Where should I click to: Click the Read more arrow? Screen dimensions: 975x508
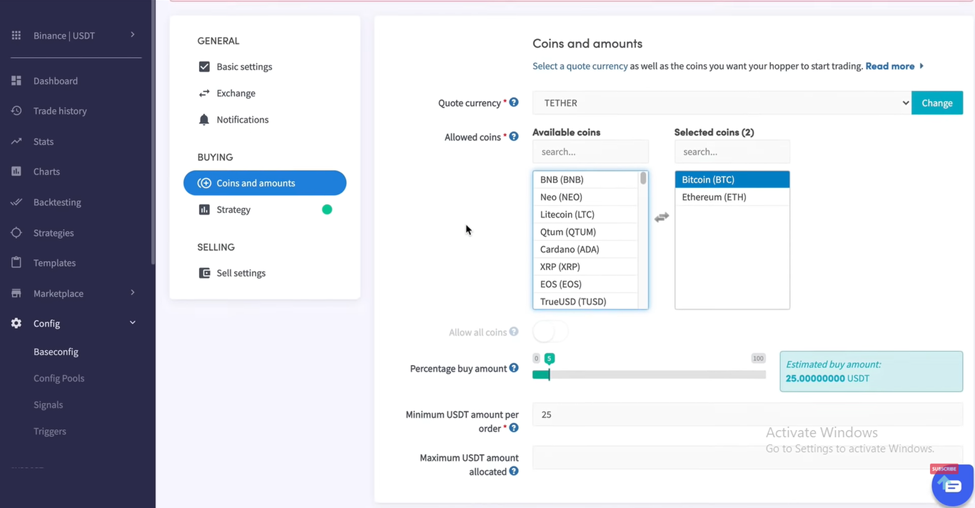pyautogui.click(x=922, y=66)
